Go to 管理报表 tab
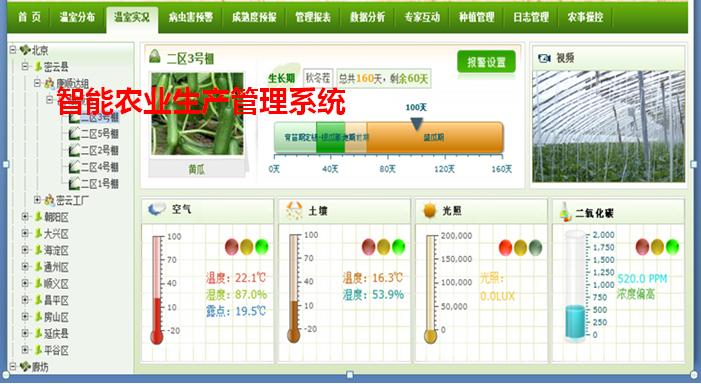 pyautogui.click(x=313, y=17)
